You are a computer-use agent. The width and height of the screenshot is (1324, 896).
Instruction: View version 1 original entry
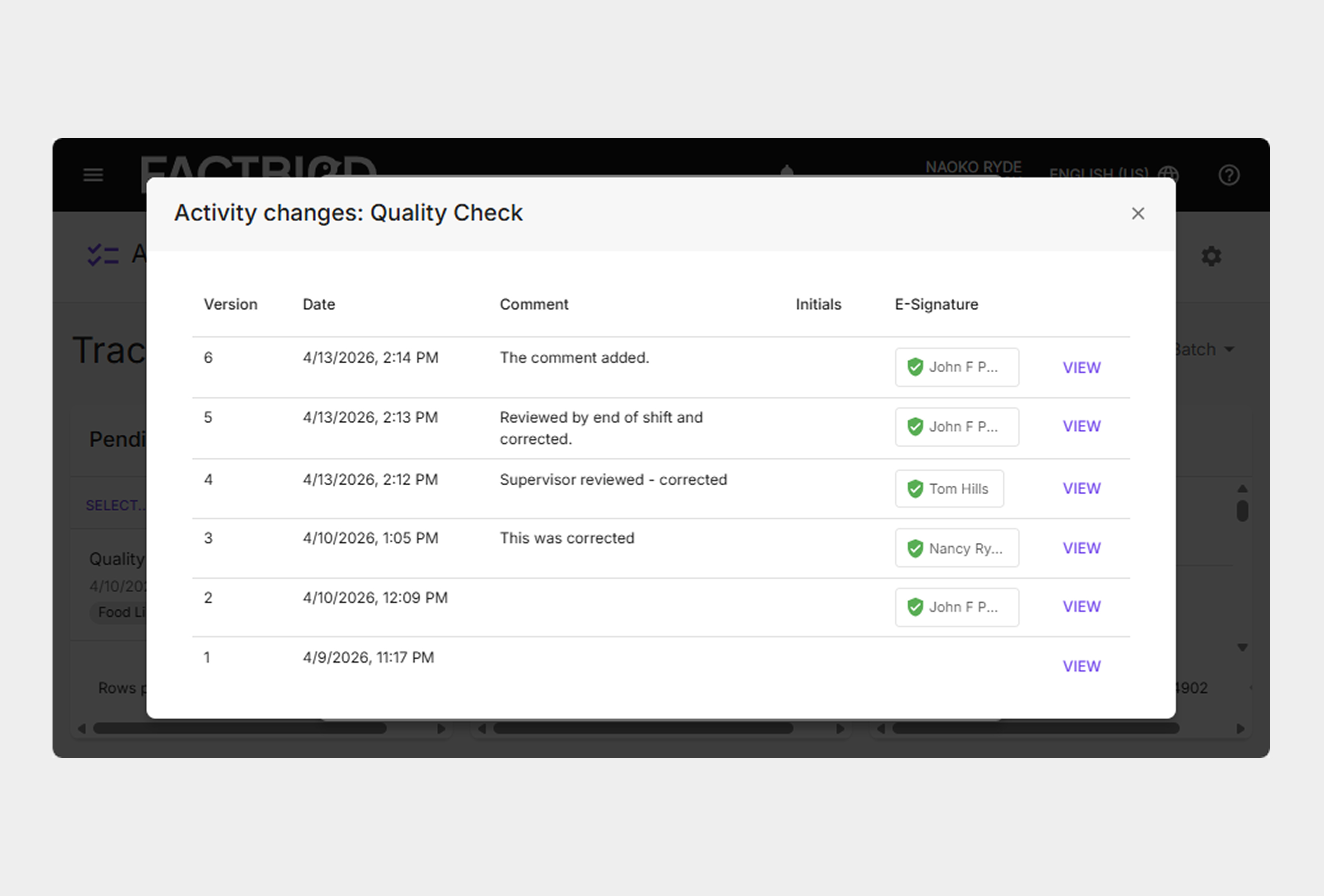click(x=1081, y=666)
